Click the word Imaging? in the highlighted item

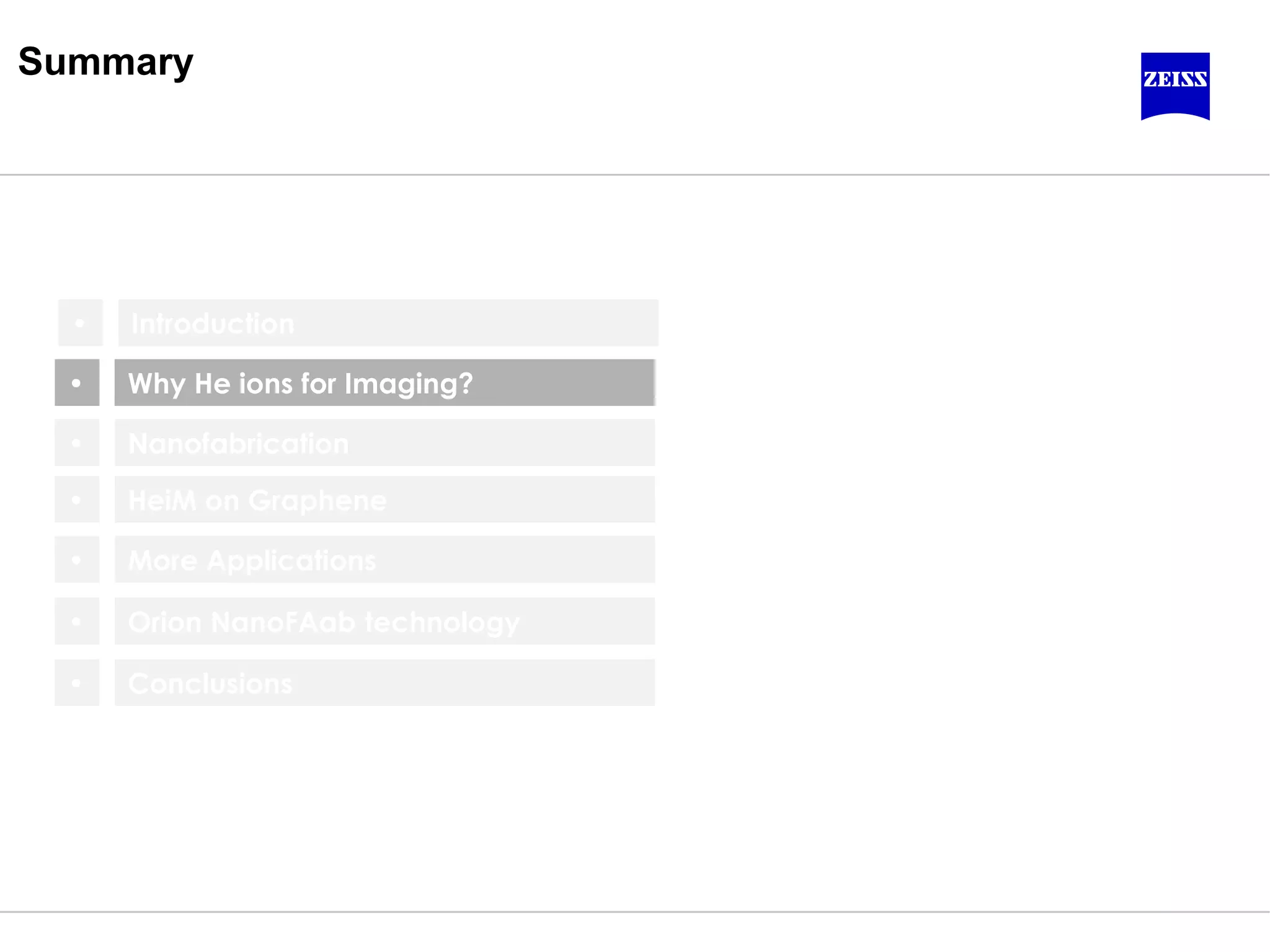[x=409, y=384]
